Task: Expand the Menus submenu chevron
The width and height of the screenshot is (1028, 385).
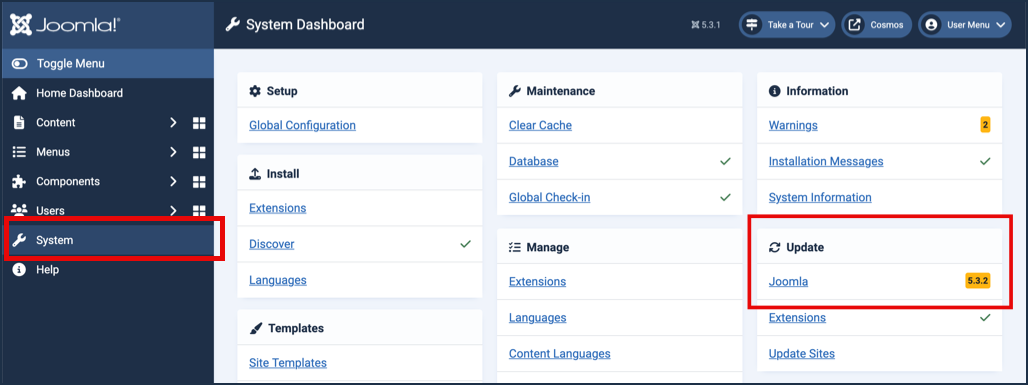Action: (173, 152)
